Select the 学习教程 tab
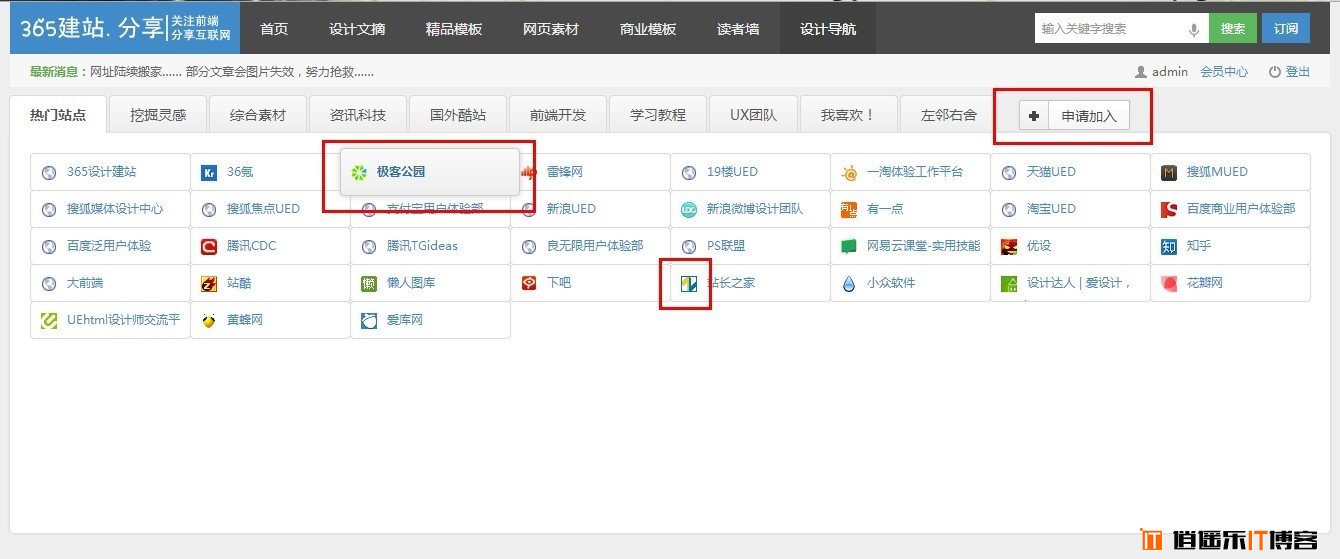The image size is (1340, 559). pyautogui.click(x=658, y=115)
